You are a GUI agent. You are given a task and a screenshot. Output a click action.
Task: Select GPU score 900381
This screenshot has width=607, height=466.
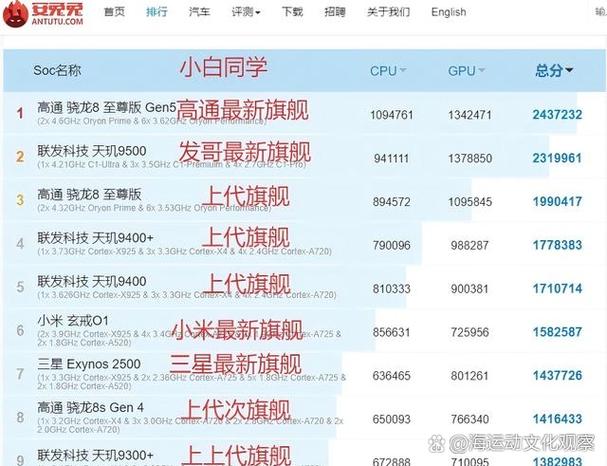pos(470,289)
